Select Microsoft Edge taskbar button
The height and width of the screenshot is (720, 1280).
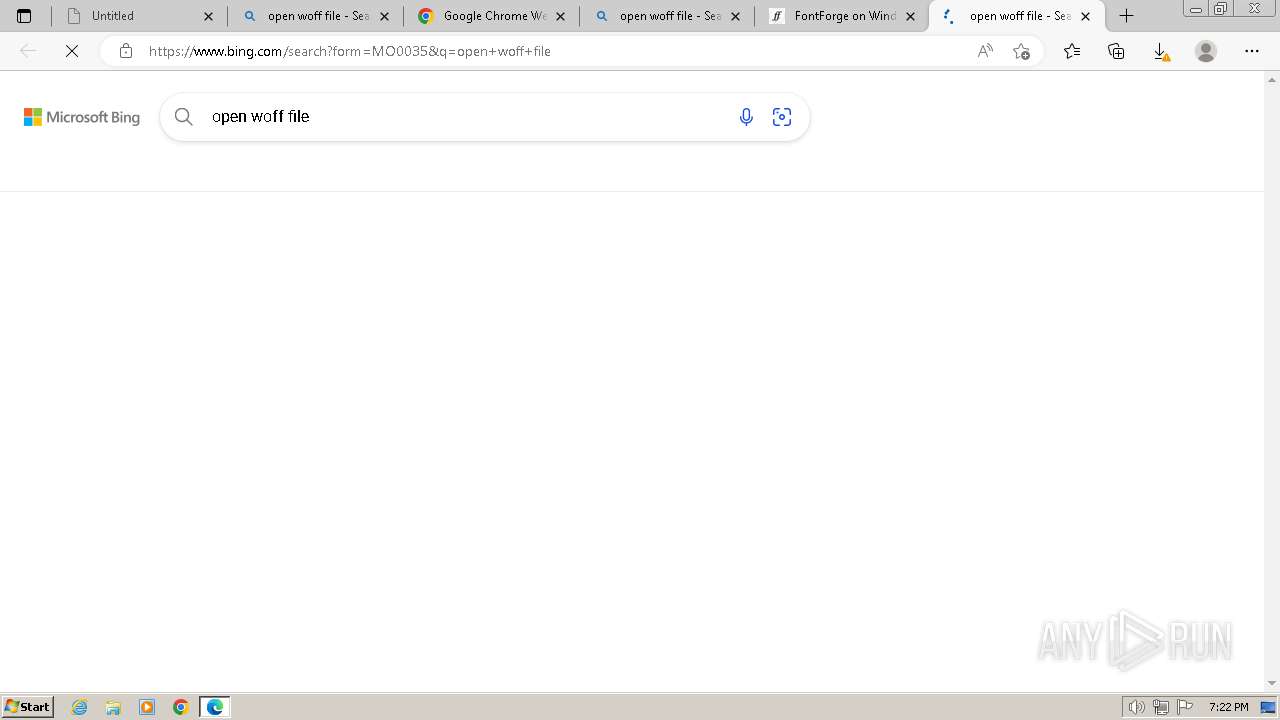coord(215,707)
